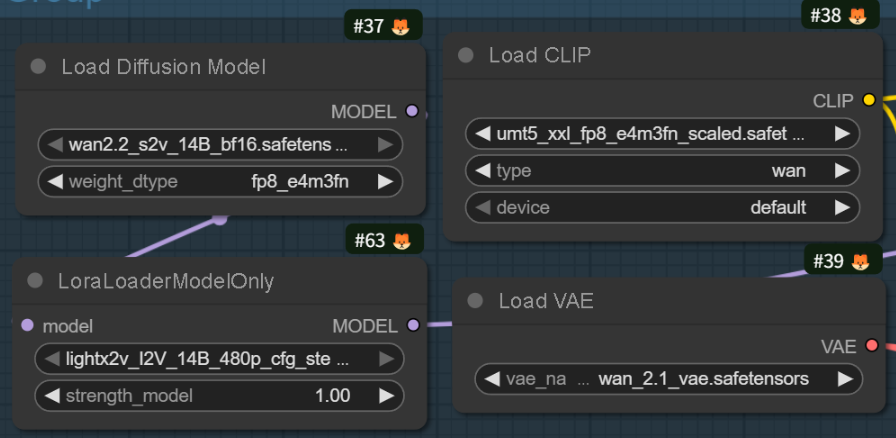Click the left arrow on umt5_xxl CLIP name
Screen dimensions: 896x438
tap(483, 134)
